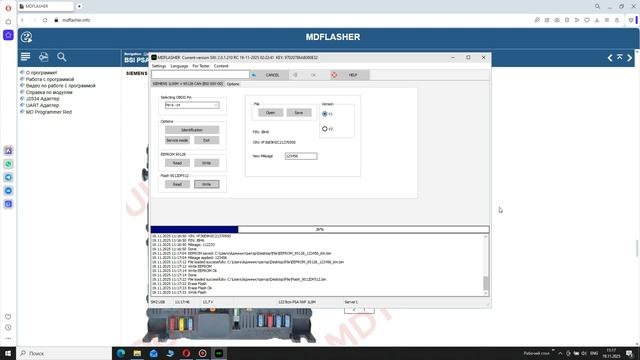Select the MDFLASHER browser tab
Image resolution: width=640 pixels, height=360 pixels.
tap(46, 7)
